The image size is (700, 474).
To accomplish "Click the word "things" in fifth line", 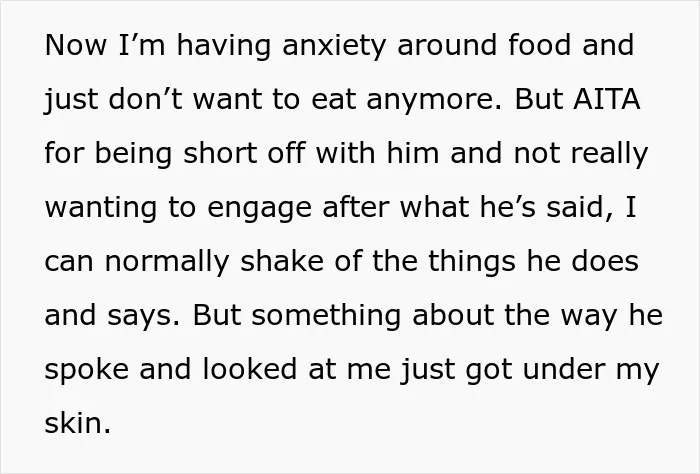I will point(472,262).
